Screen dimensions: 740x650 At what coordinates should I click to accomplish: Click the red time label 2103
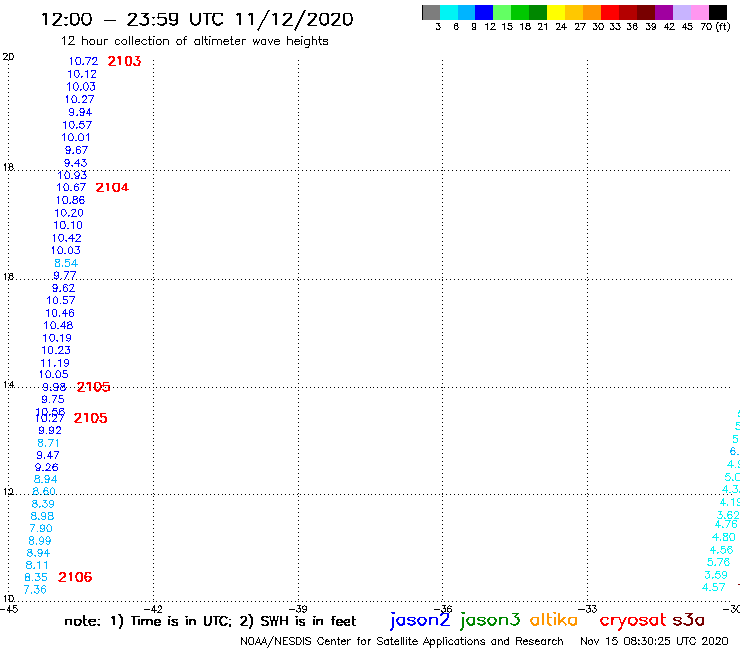[124, 61]
